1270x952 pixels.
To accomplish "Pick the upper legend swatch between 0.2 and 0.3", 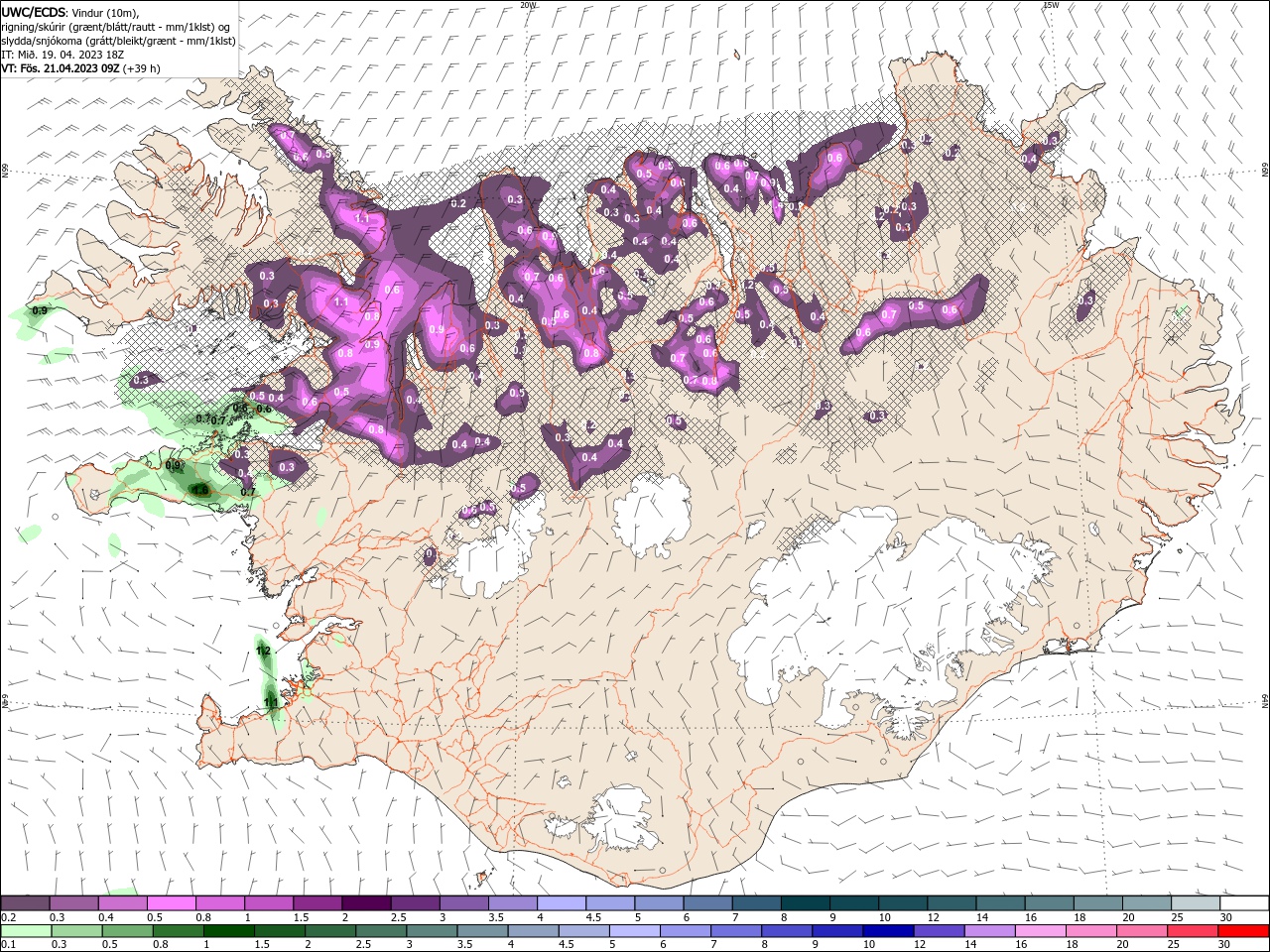I will pyautogui.click(x=26, y=903).
